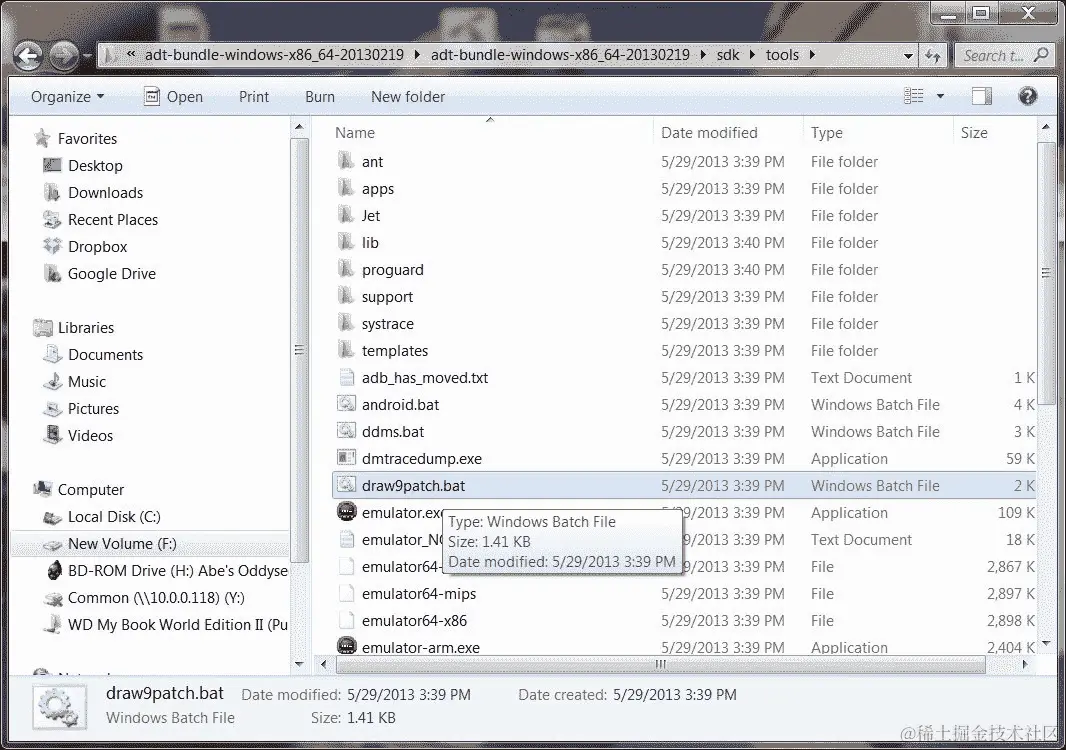Image resolution: width=1066 pixels, height=750 pixels.
Task: Select the Computer icon in navigation pane
Action: [x=42, y=489]
